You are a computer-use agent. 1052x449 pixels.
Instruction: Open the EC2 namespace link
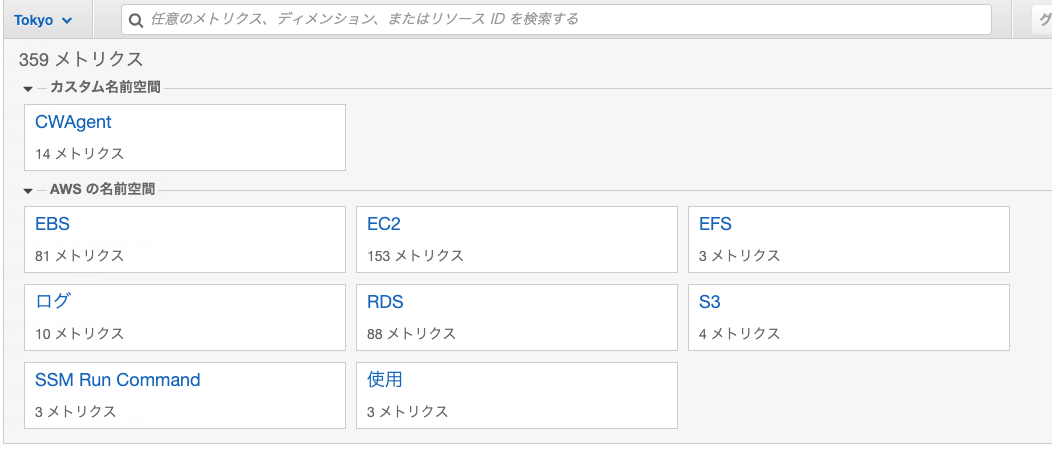point(384,224)
